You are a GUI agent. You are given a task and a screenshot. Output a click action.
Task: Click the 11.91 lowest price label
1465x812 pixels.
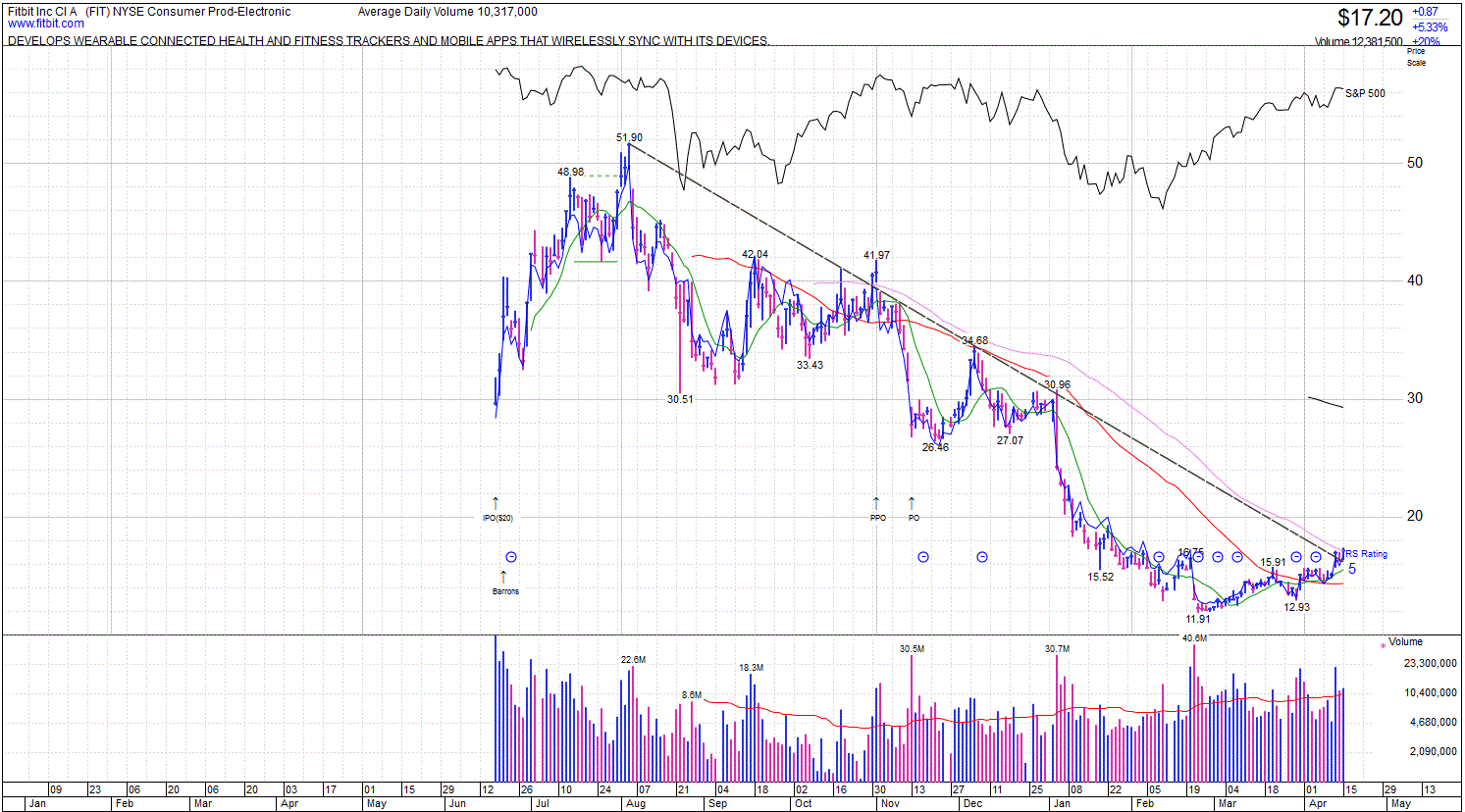click(1198, 620)
